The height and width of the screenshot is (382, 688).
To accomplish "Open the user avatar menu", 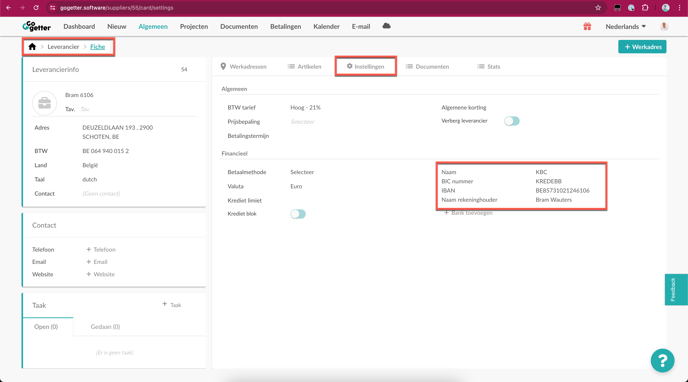I will tap(664, 26).
